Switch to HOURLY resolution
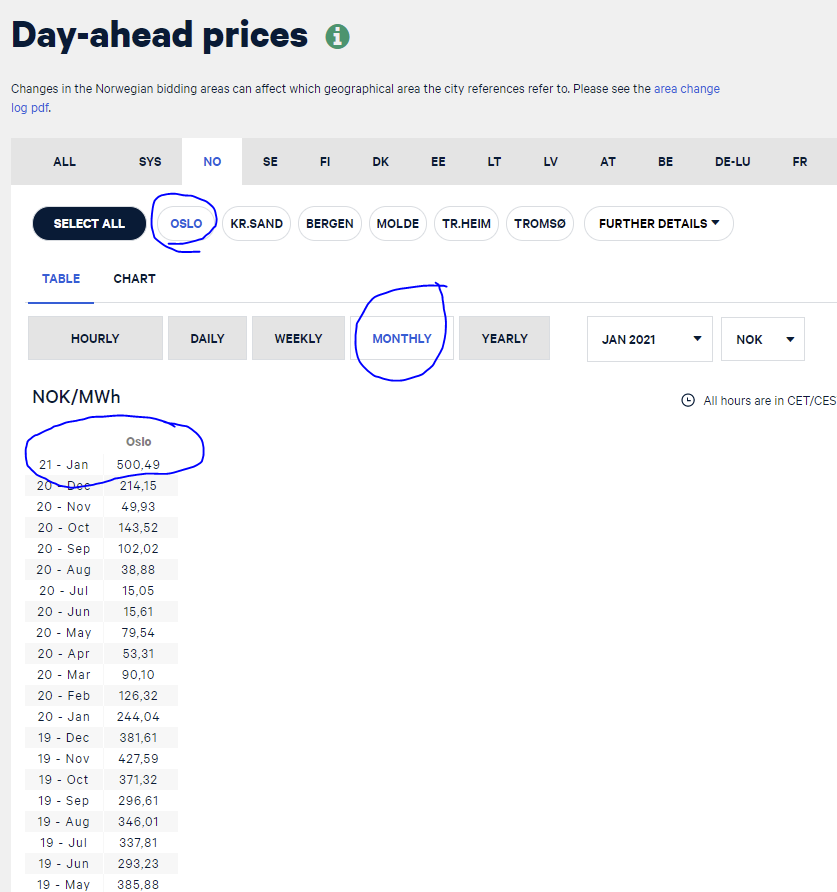The height and width of the screenshot is (892, 837). tap(96, 338)
